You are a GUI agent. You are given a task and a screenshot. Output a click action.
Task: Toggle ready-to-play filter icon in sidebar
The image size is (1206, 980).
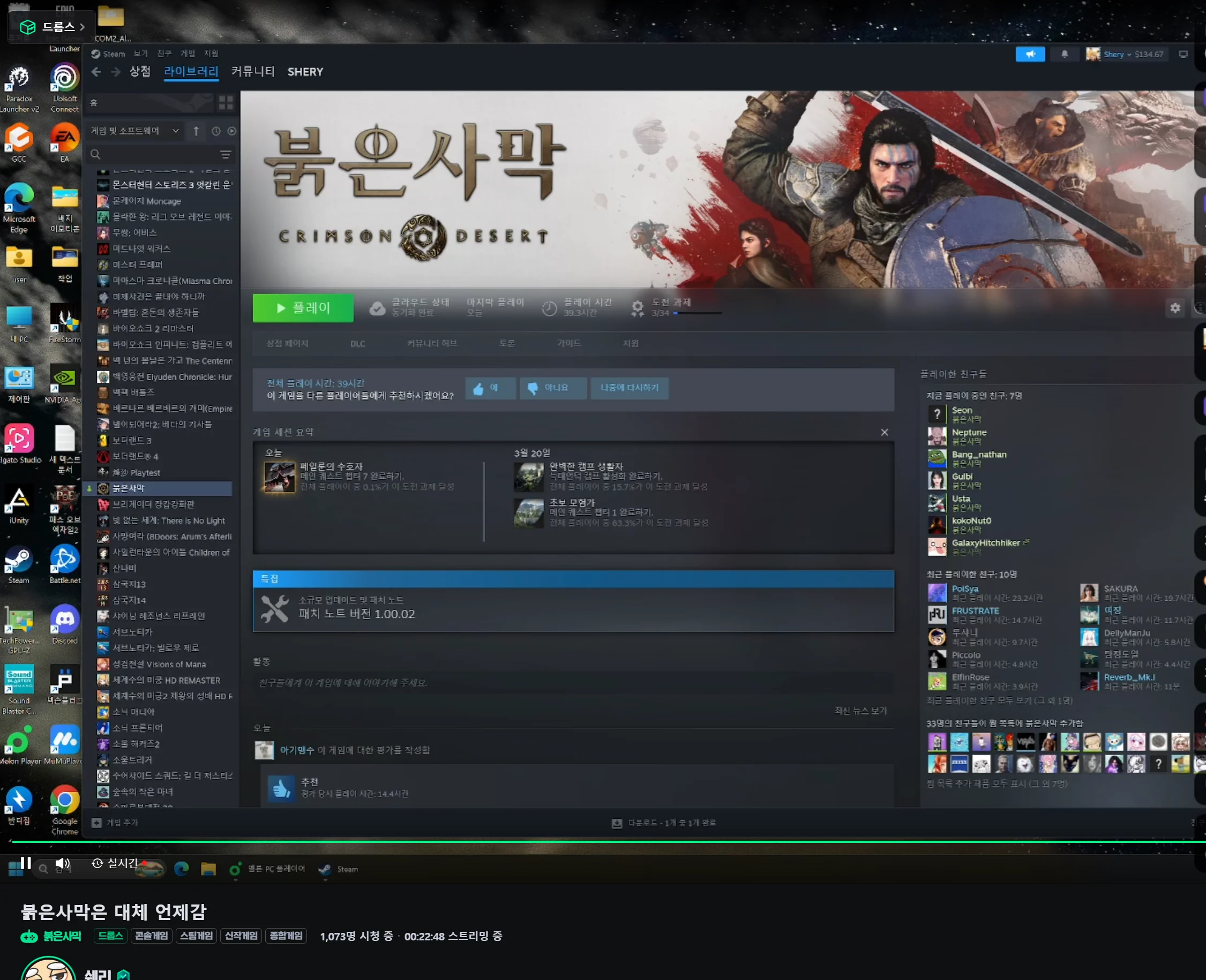(x=231, y=131)
